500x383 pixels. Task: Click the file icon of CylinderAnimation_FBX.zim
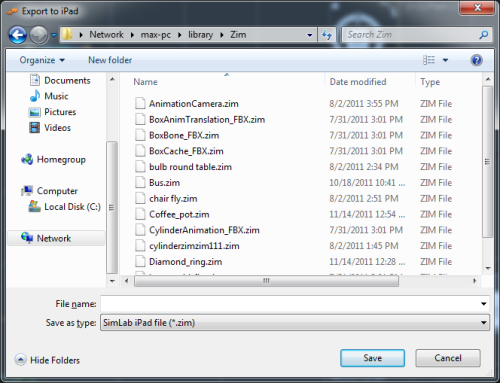140,230
